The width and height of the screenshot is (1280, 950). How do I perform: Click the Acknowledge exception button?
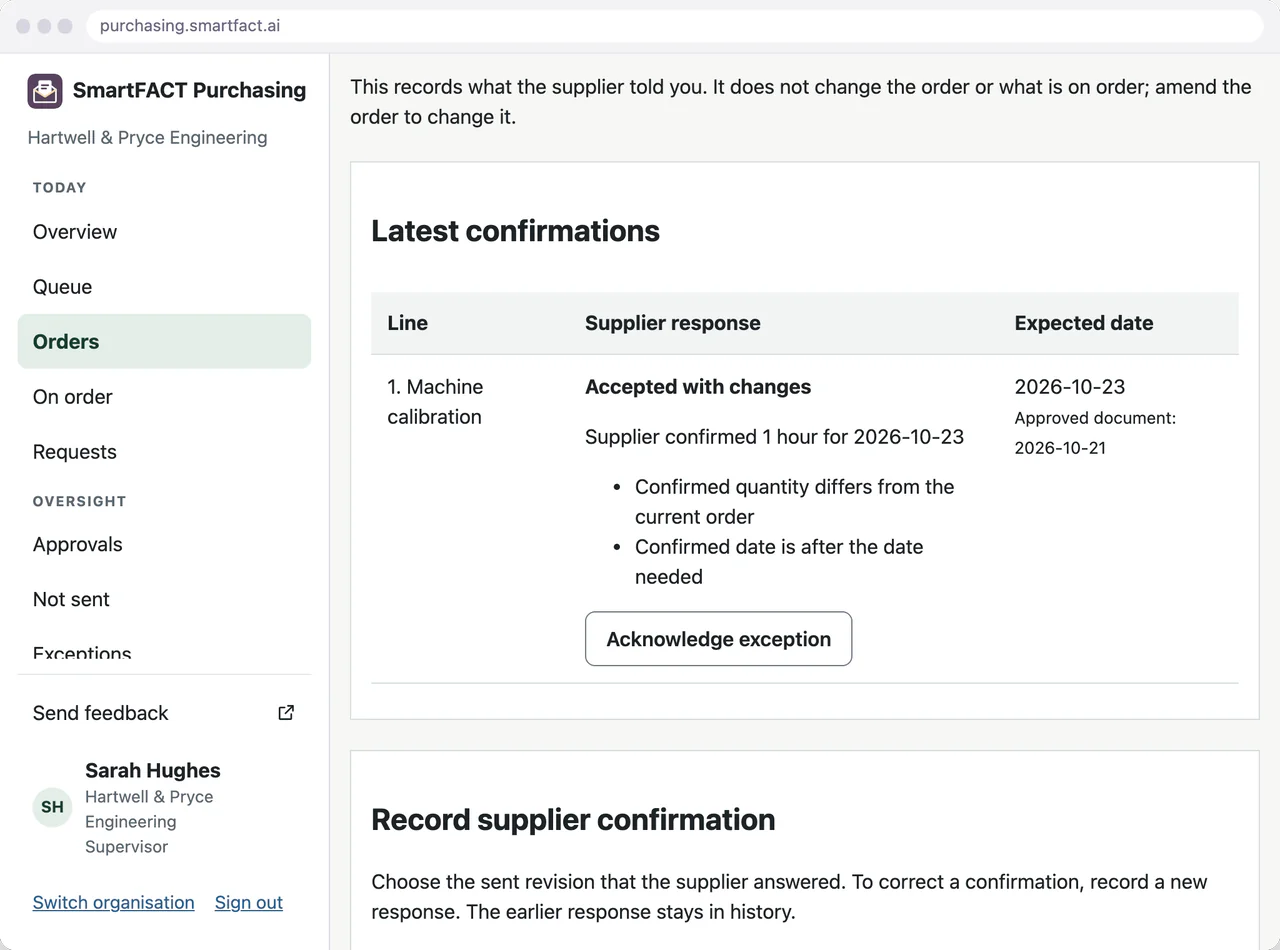718,639
